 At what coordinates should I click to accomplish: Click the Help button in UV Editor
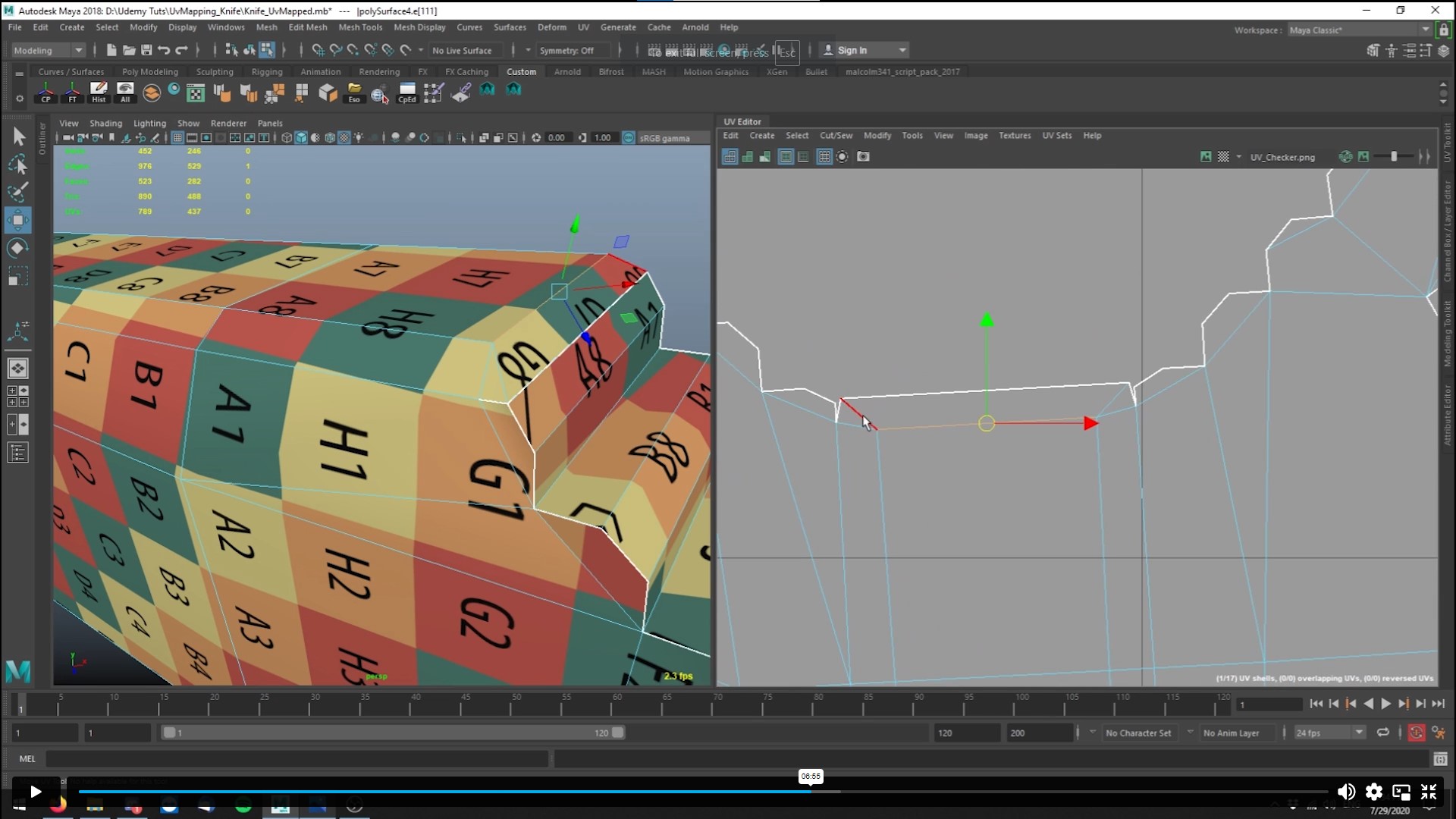click(x=1092, y=135)
